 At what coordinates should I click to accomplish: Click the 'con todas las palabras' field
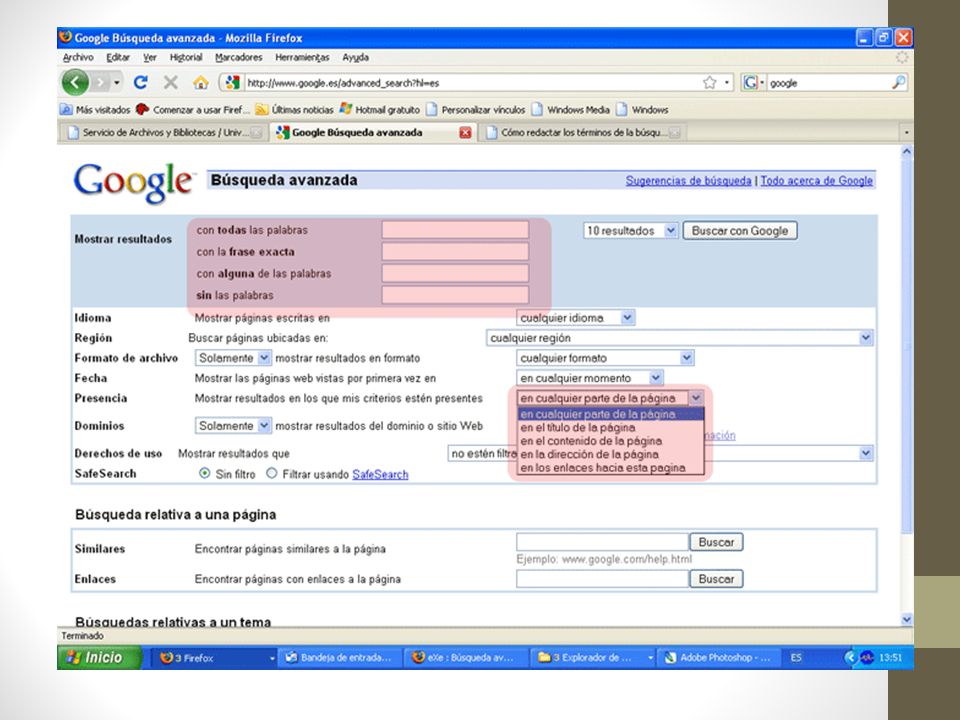[x=455, y=230]
